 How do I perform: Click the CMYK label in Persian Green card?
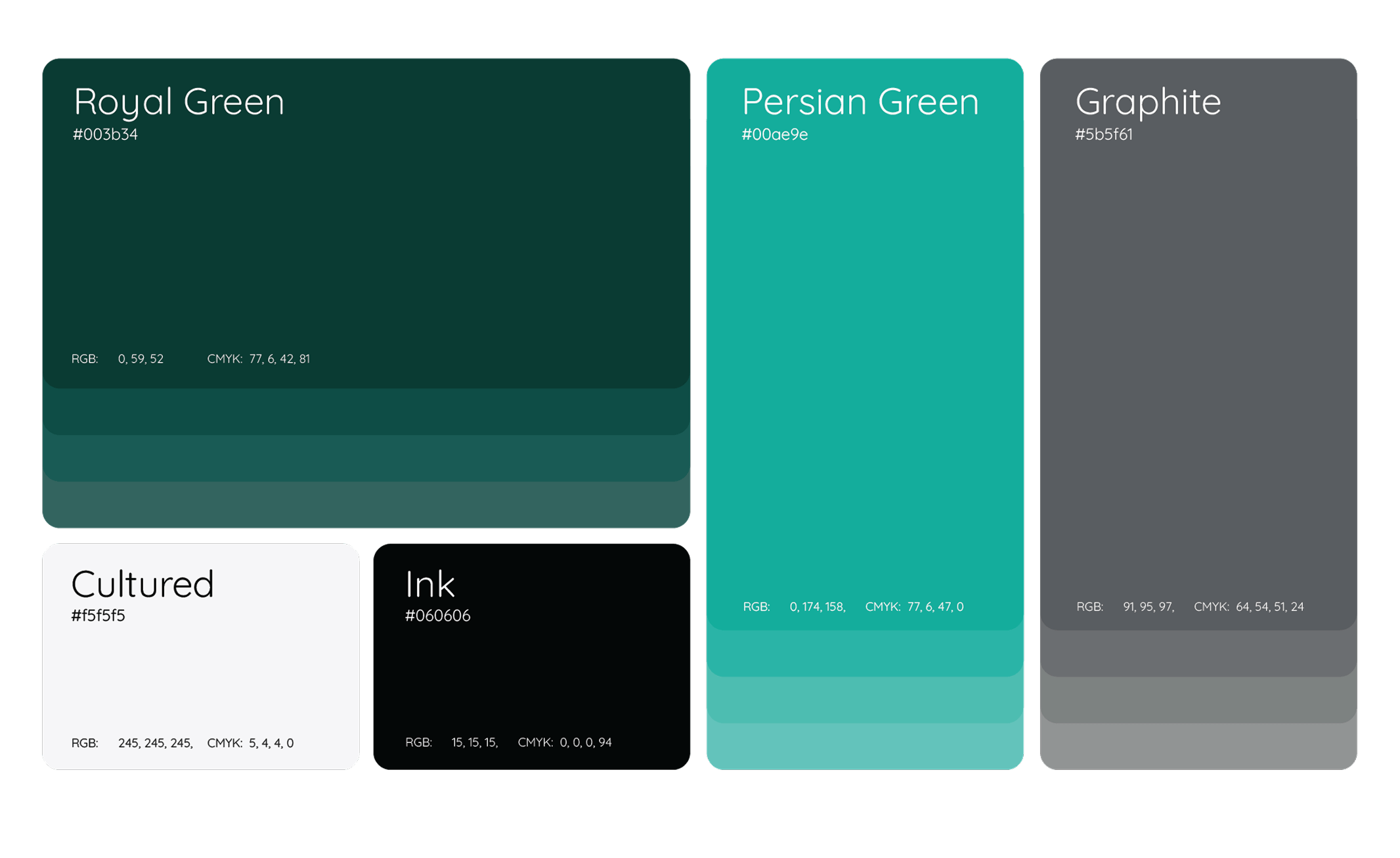(883, 607)
